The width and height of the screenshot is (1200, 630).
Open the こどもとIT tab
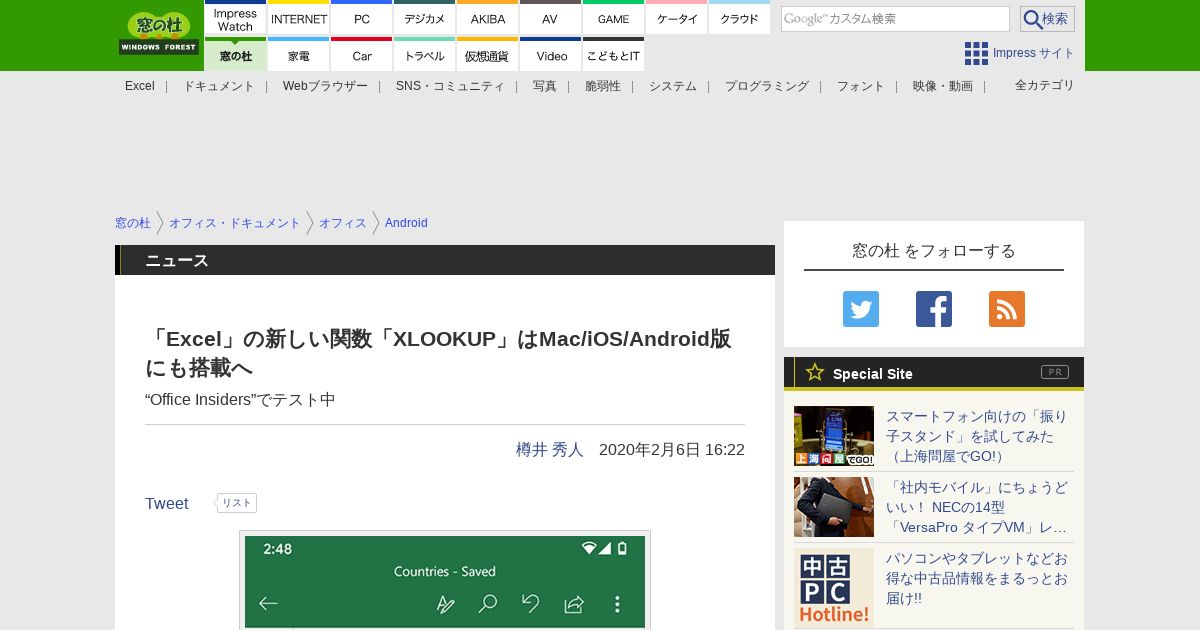point(613,55)
